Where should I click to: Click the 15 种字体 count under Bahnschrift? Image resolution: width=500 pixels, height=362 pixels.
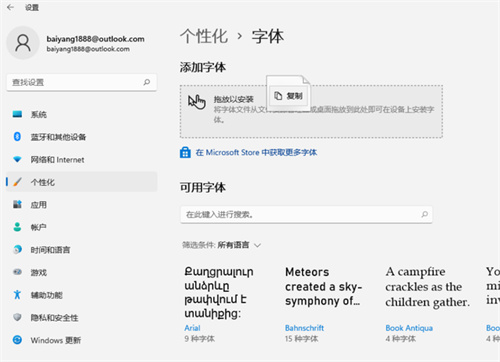click(301, 339)
